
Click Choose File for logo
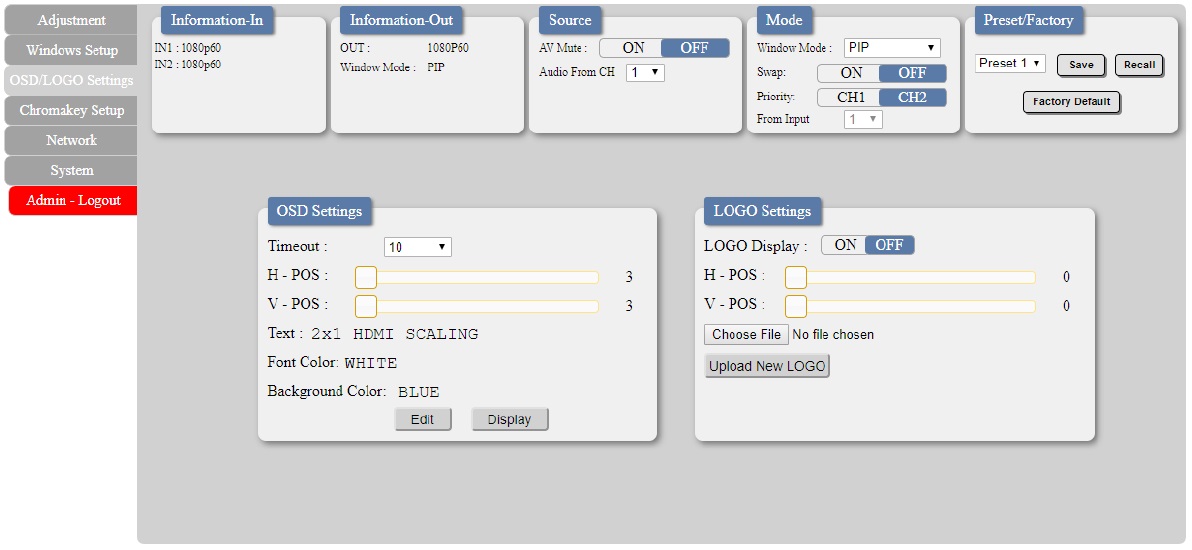(x=747, y=335)
